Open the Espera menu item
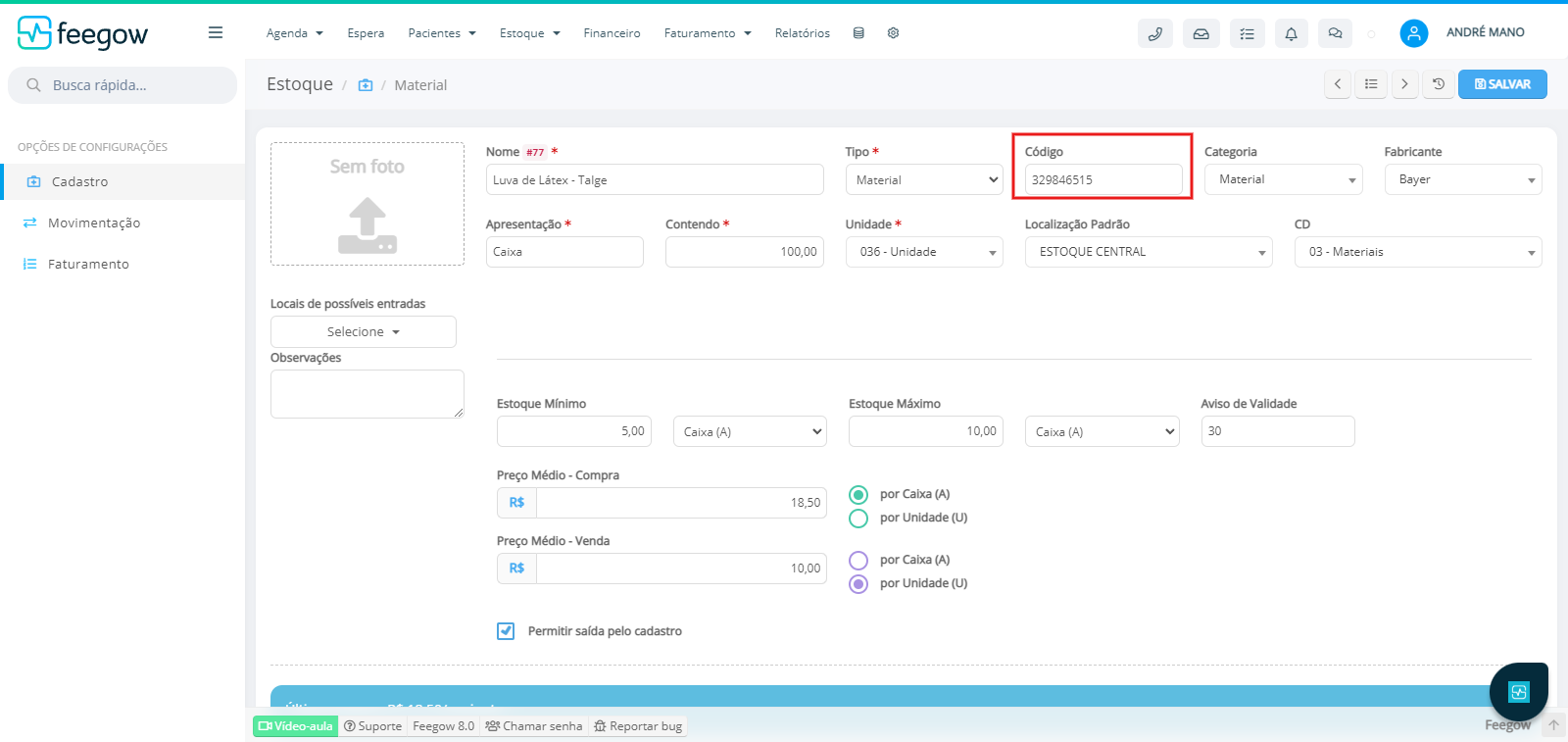The height and width of the screenshot is (742, 1568). 366,33
